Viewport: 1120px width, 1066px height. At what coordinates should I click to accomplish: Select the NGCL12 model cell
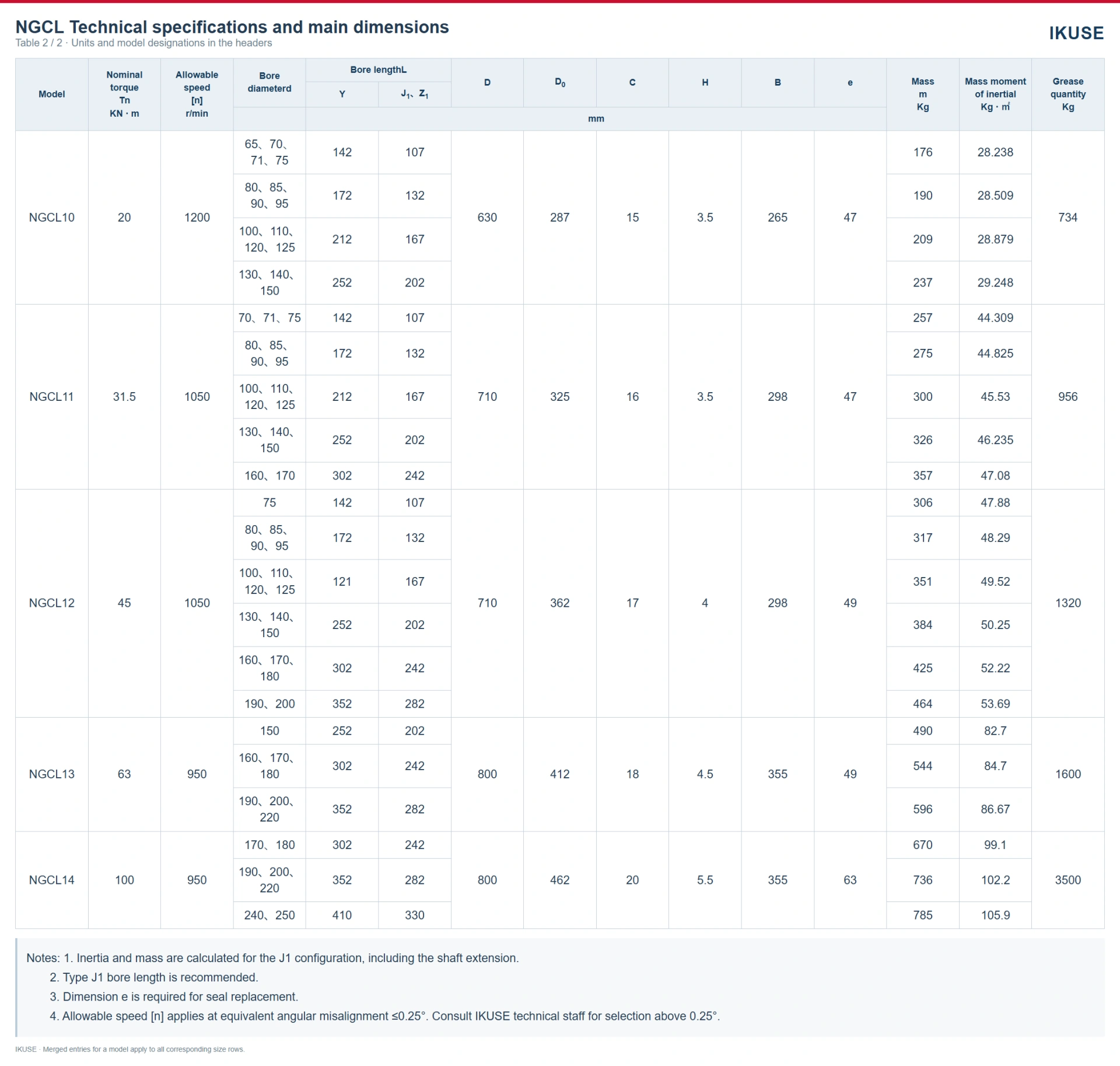point(52,603)
